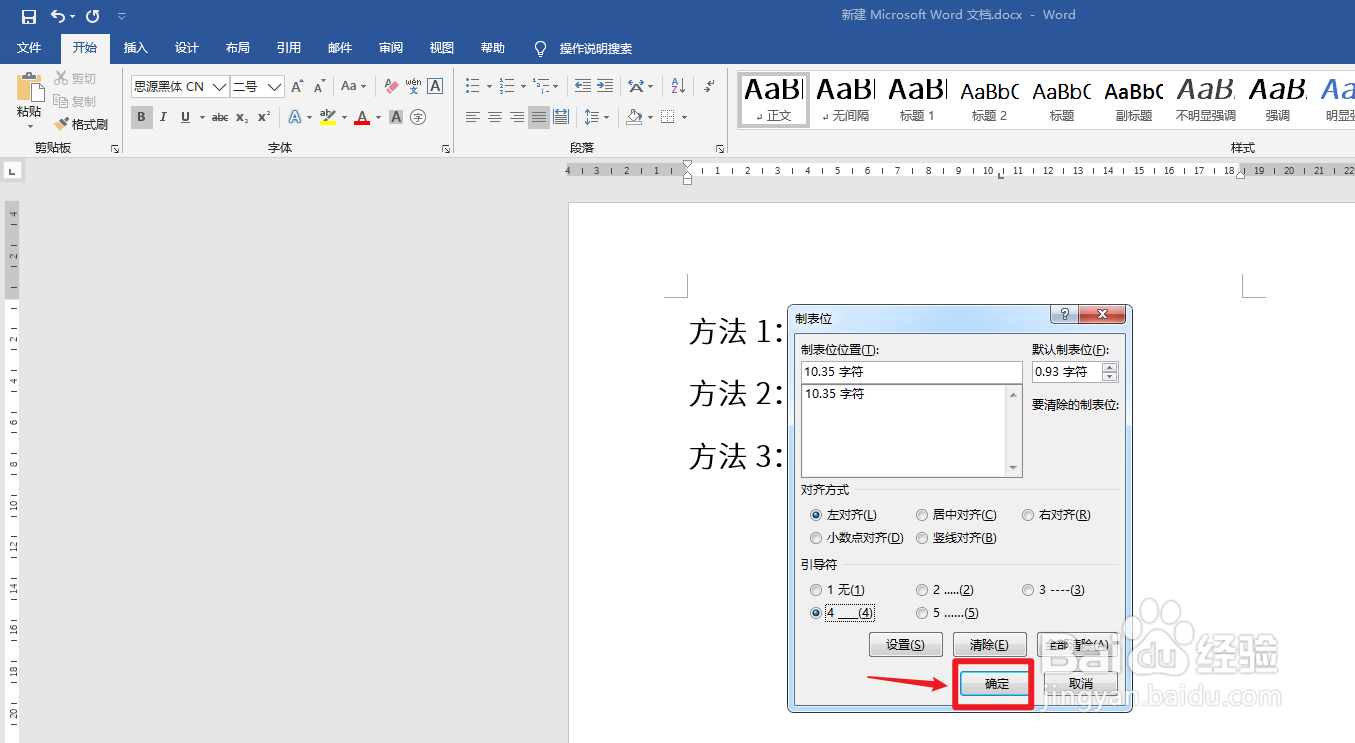
Task: Click the enclosed character (字) icon
Action: (x=418, y=117)
